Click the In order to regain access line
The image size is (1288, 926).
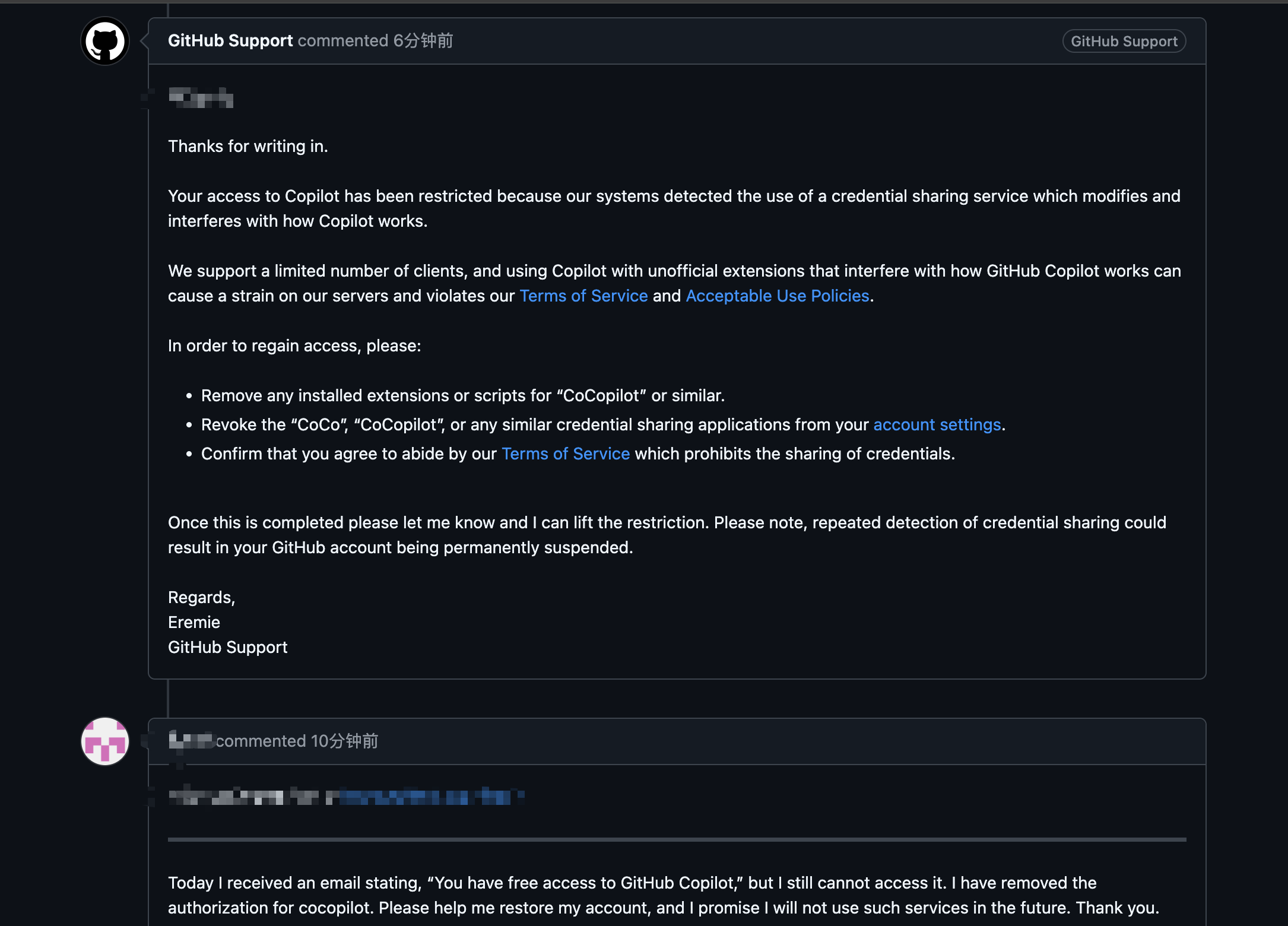point(294,345)
